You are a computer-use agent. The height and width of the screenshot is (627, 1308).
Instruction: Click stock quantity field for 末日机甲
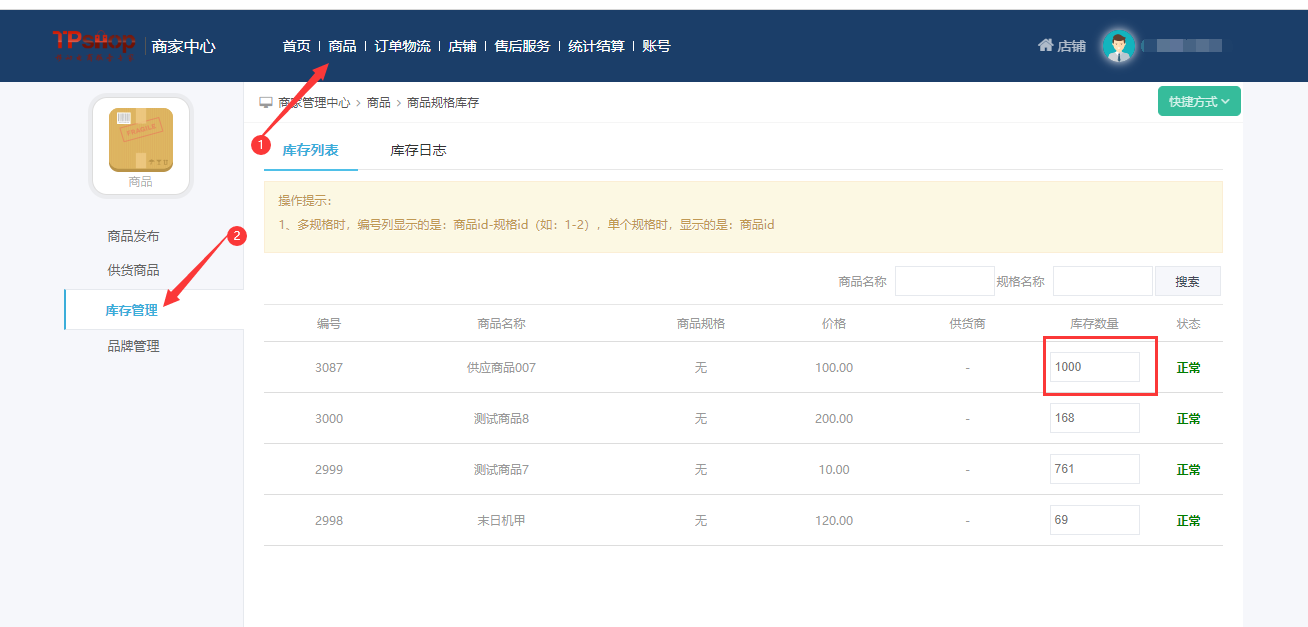click(x=1094, y=520)
